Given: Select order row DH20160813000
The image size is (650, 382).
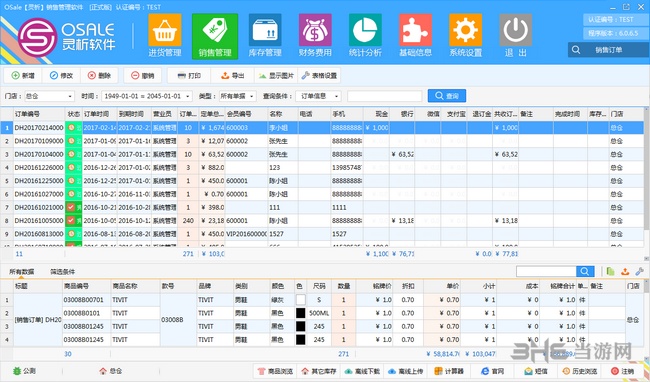Looking at the screenshot, I should (322, 234).
